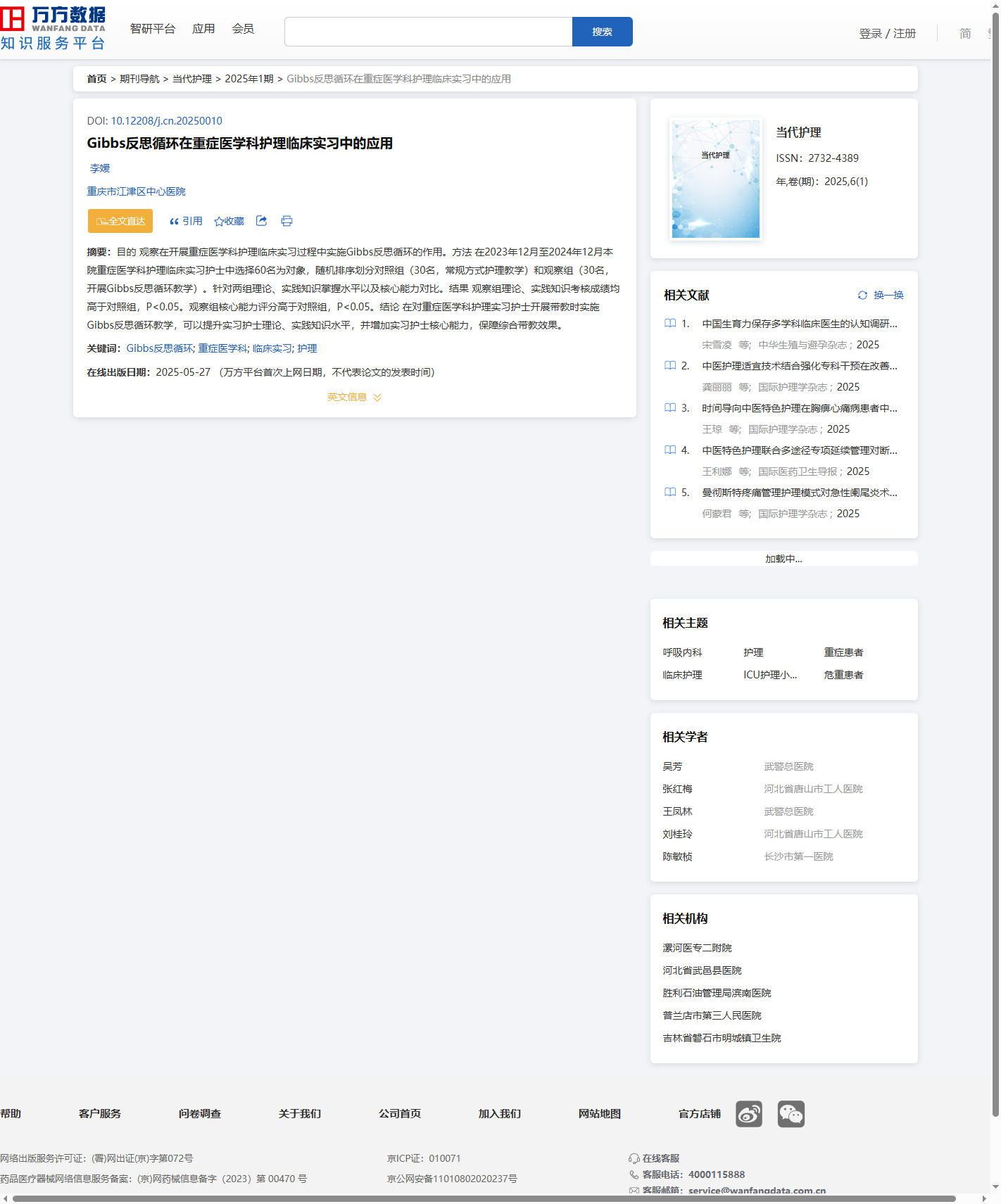This screenshot has width=1001, height=1204.
Task: Click related institution 胜利石油管理局滨南医院
Action: tap(717, 993)
